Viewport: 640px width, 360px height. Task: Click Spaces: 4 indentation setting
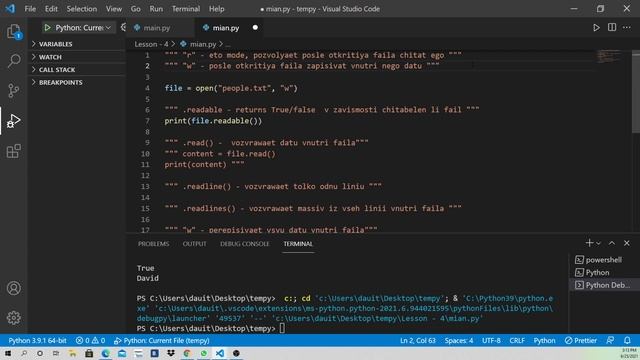click(459, 340)
